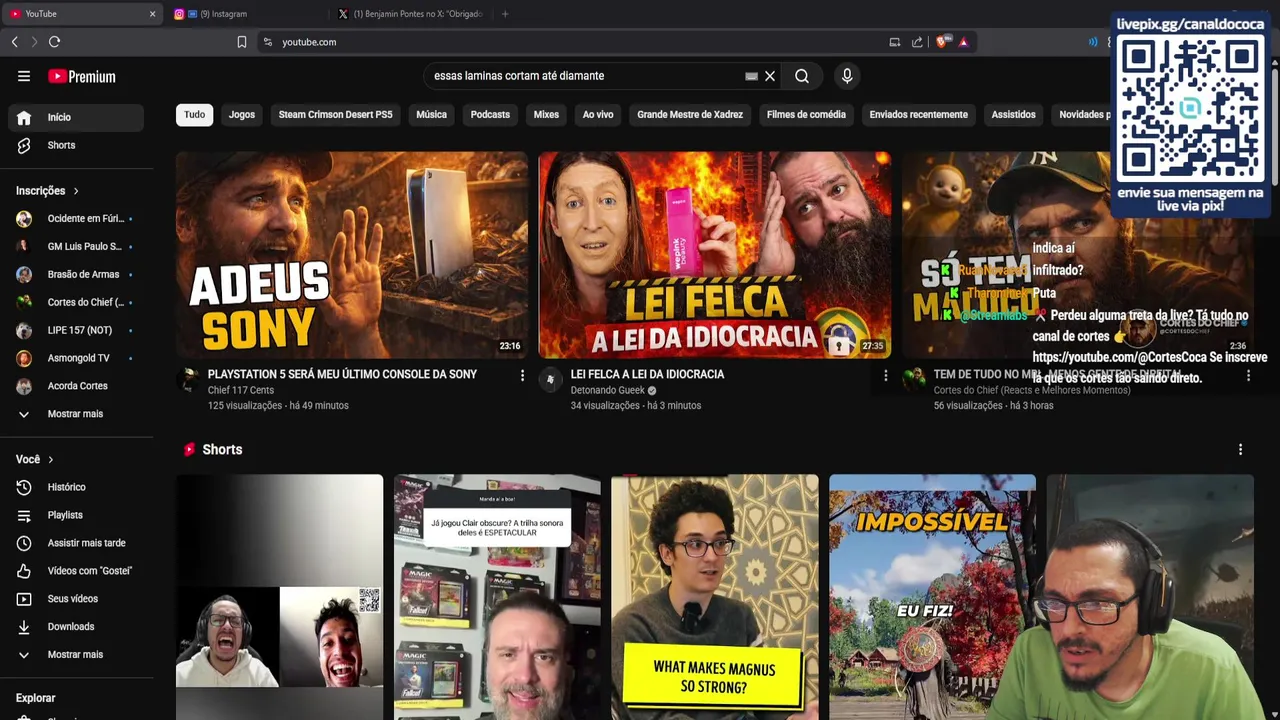
Task: Clear the search text with X
Action: [x=770, y=76]
